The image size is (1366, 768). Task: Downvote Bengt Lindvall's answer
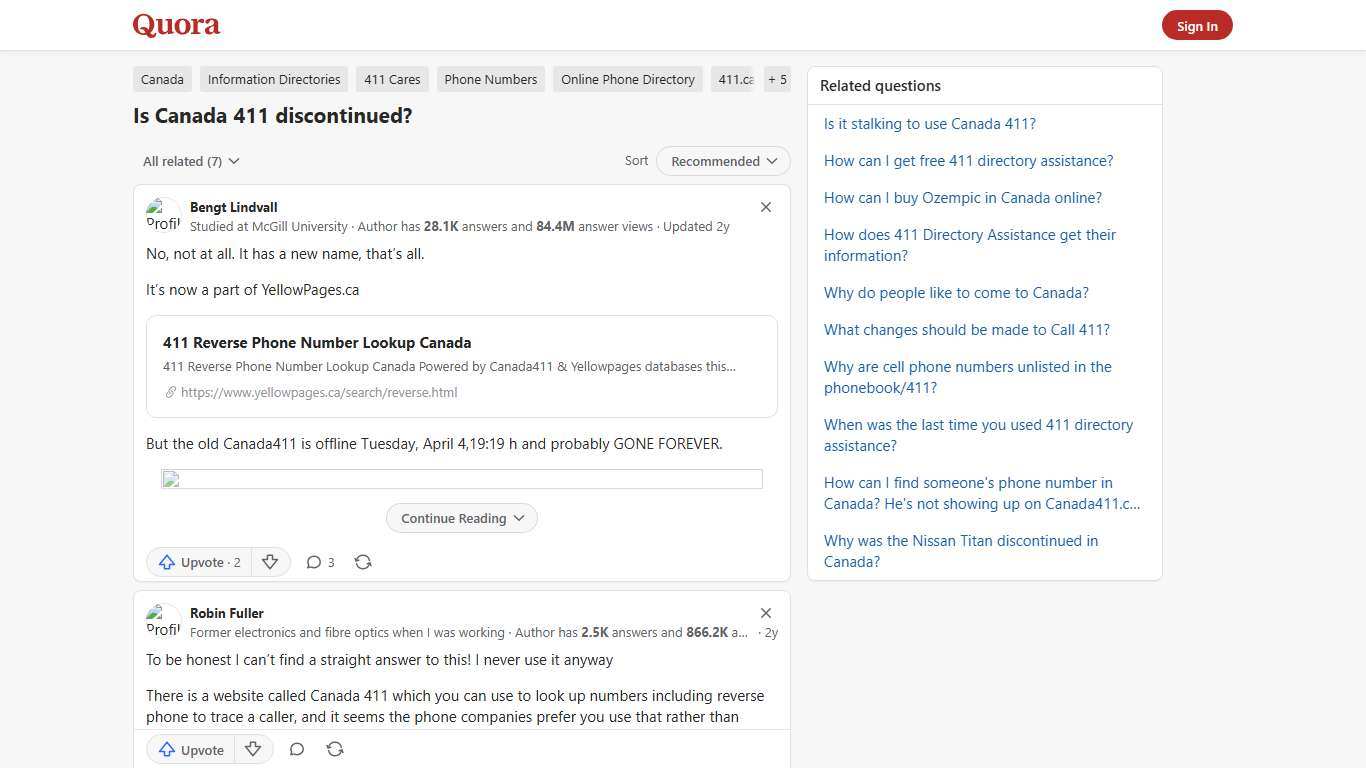point(270,562)
